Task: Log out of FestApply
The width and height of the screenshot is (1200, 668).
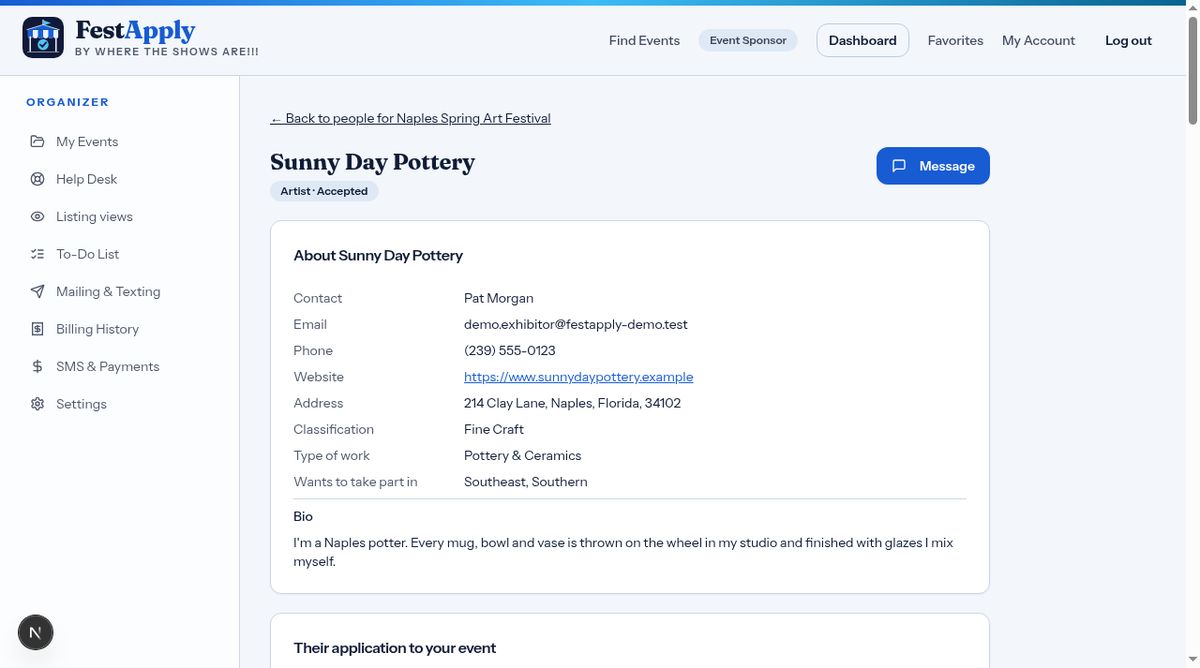Action: pos(1128,40)
